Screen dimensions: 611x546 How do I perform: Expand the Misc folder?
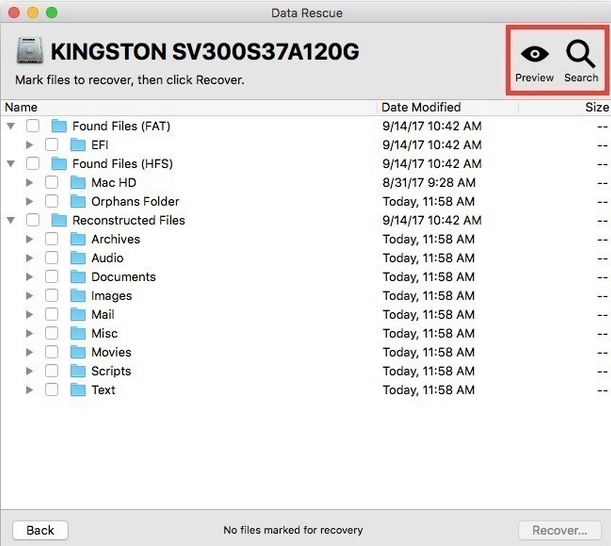pyautogui.click(x=29, y=333)
